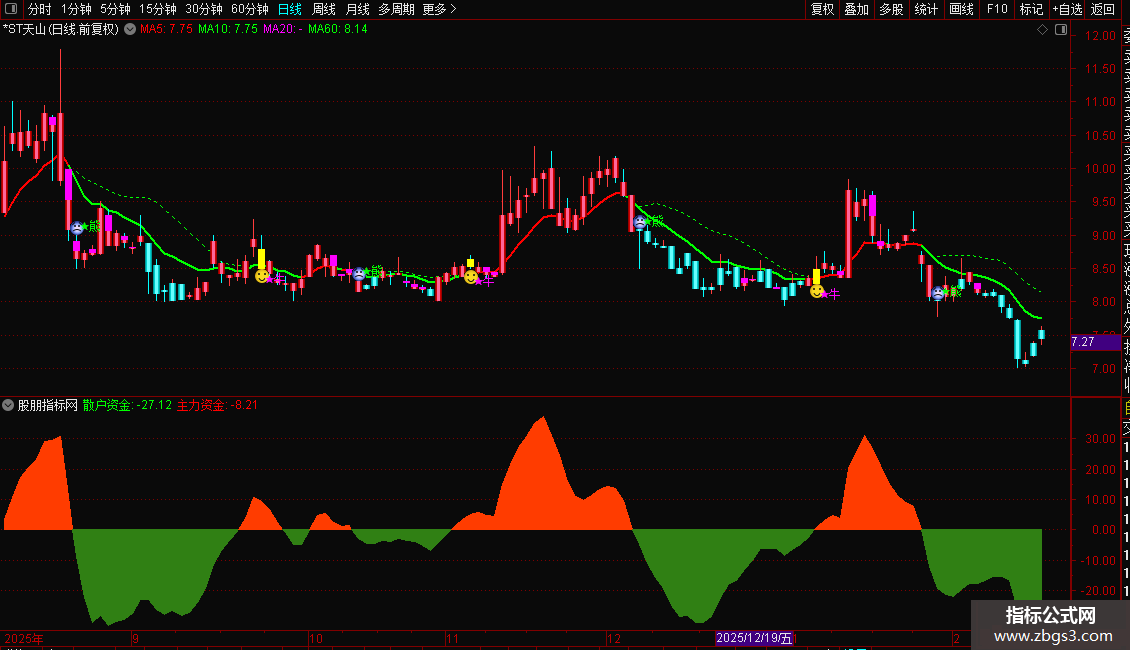Click the 散户资金: -27.12 value

coord(128,405)
